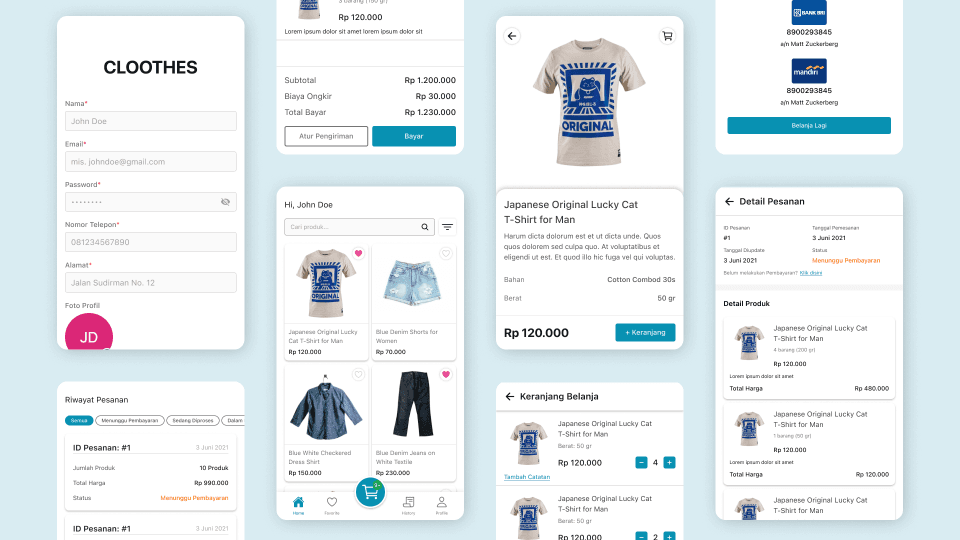Click the Nomor Telepon input field
The image size is (960, 540).
151,242
